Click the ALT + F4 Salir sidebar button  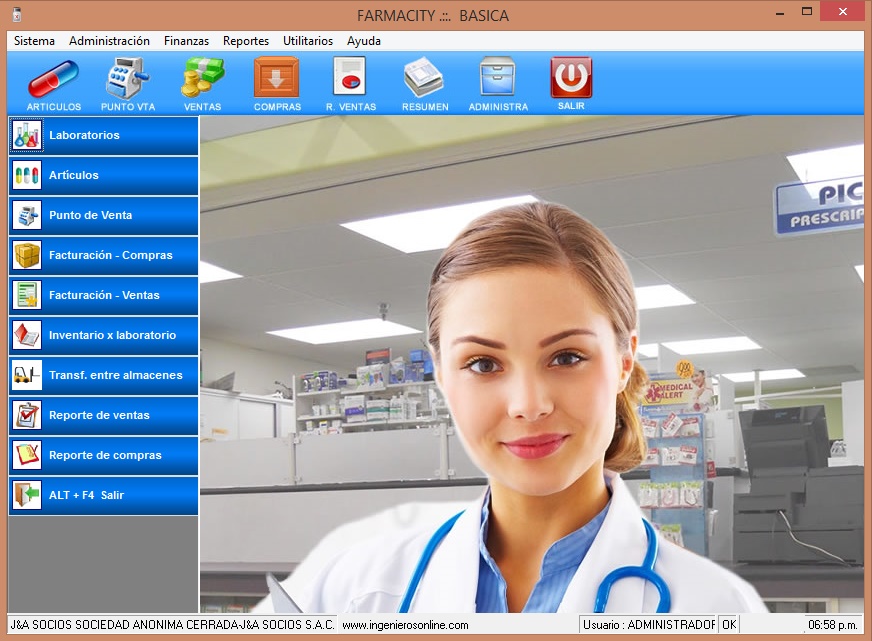(103, 495)
